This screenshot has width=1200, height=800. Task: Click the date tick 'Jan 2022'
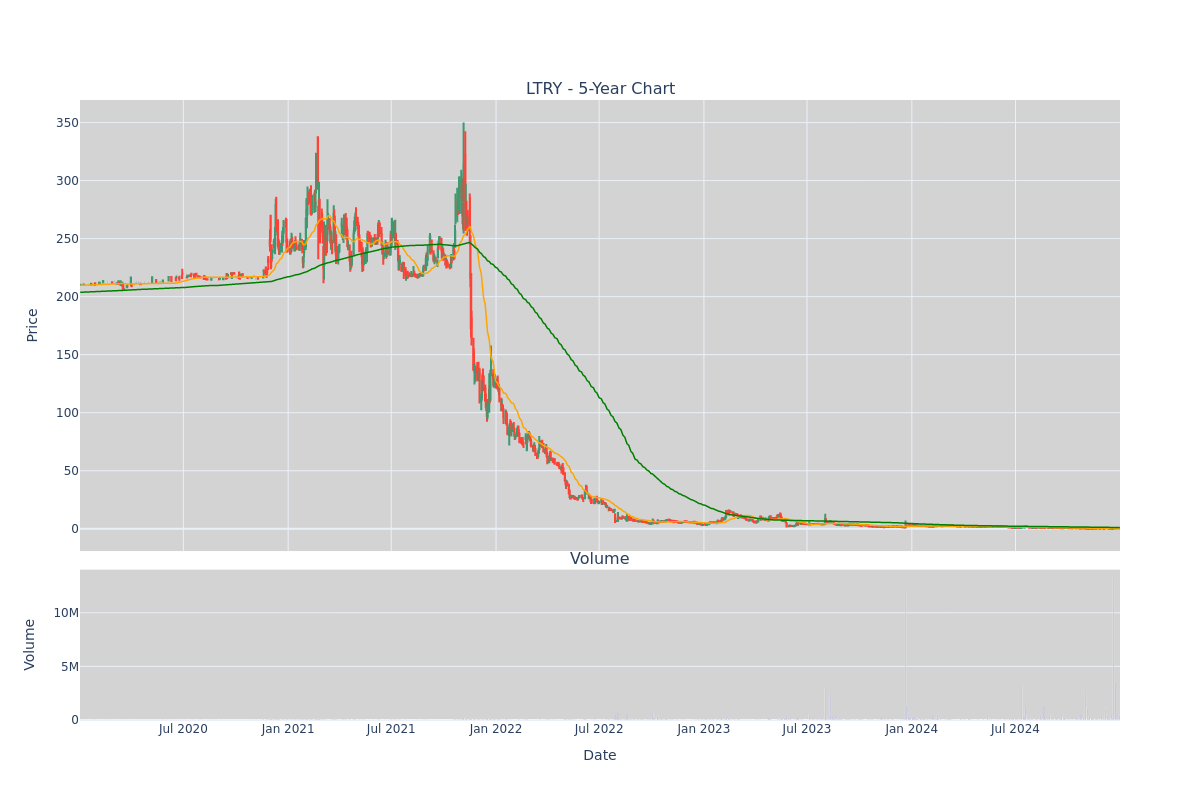coord(496,729)
